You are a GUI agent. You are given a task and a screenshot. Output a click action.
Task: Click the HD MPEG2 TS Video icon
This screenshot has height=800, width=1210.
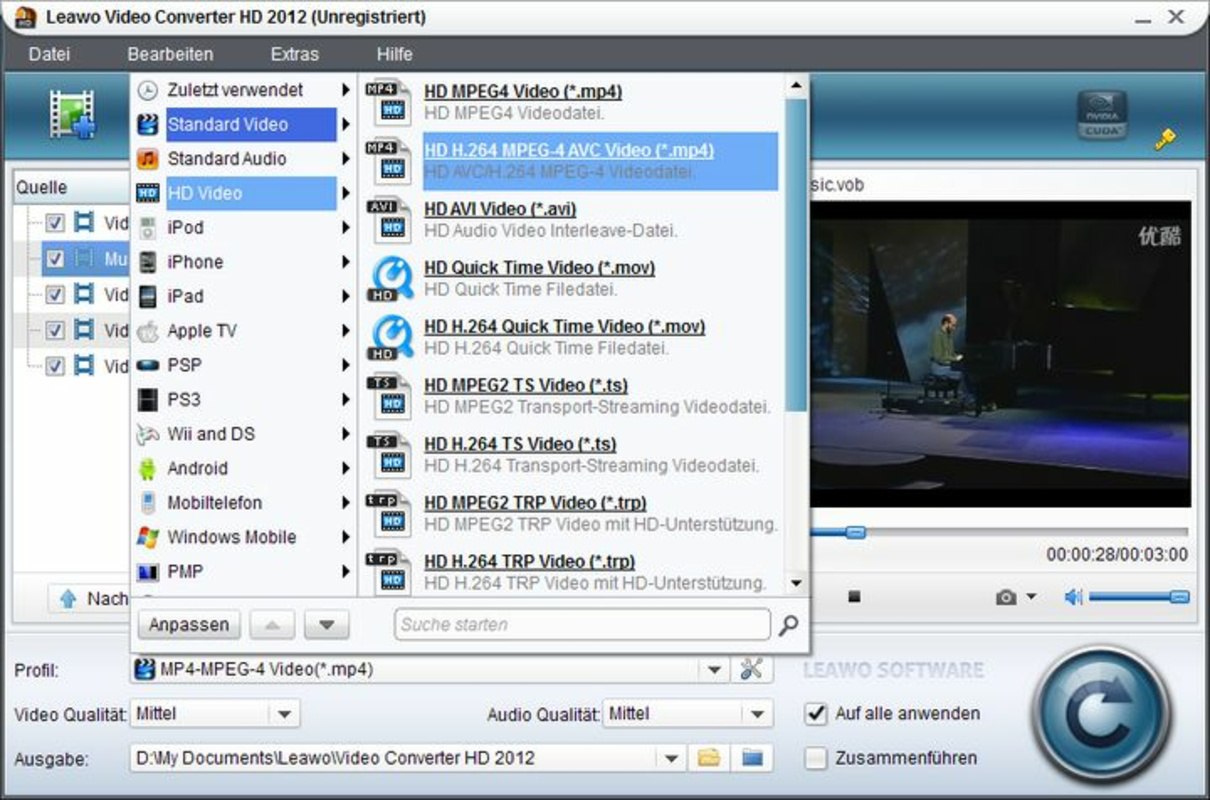(389, 395)
